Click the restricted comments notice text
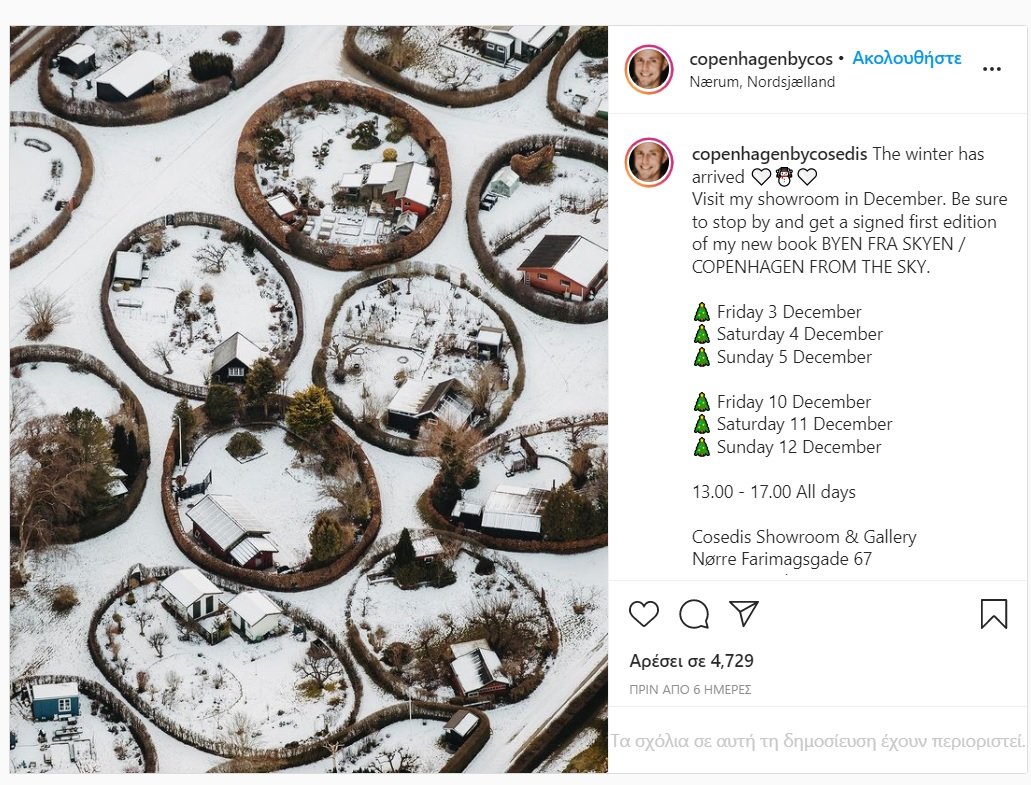Image resolution: width=1031 pixels, height=785 pixels. click(x=818, y=742)
